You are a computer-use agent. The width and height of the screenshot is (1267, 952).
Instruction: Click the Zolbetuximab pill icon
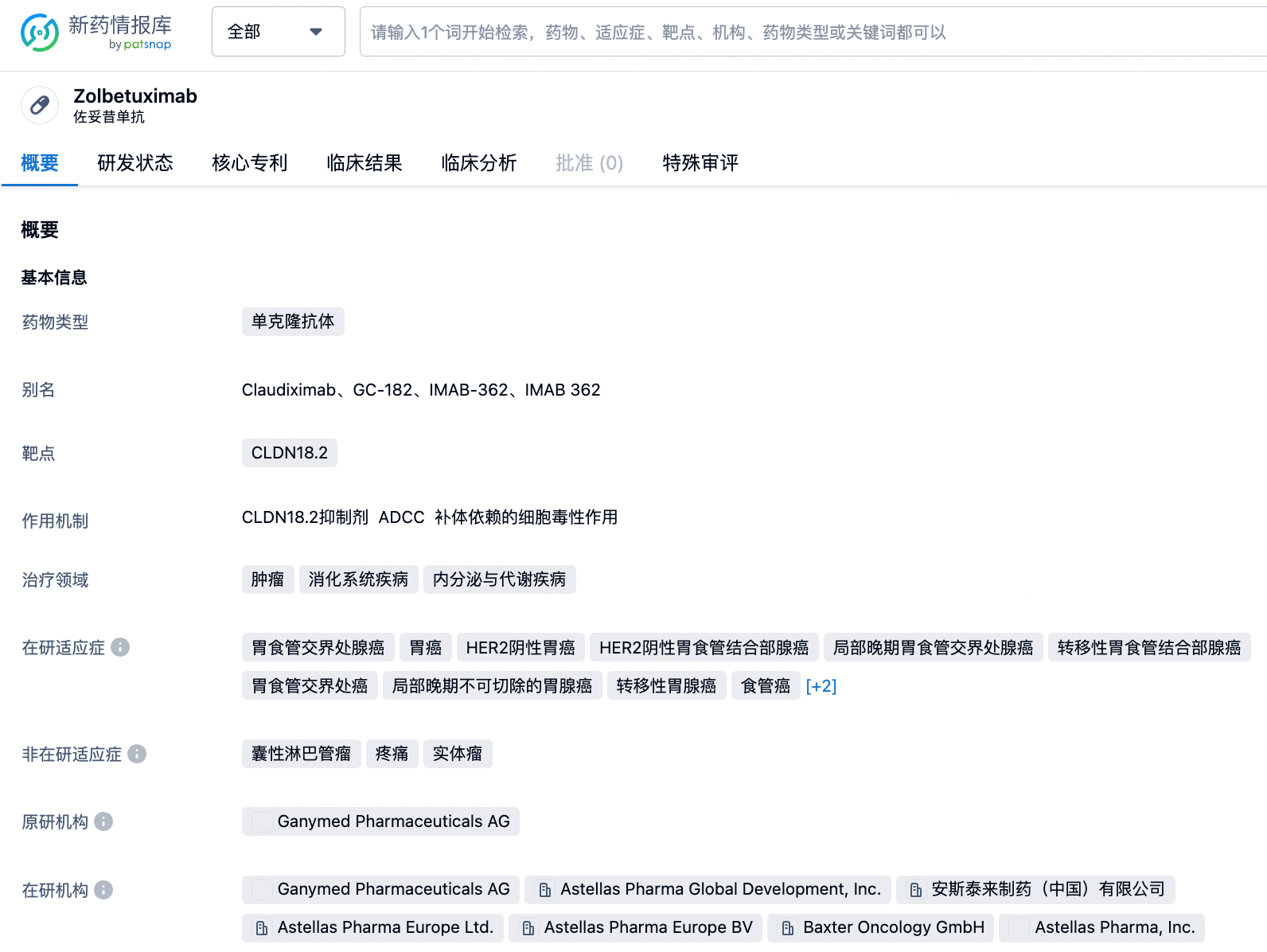click(40, 105)
